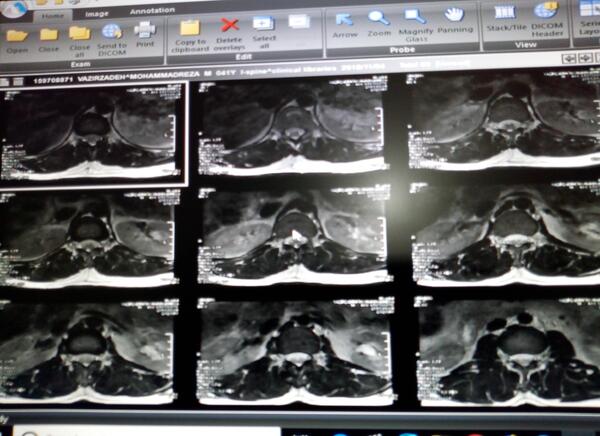The image size is (600, 436).
Task: Select the top-right axial MRI slice
Action: [x=503, y=120]
